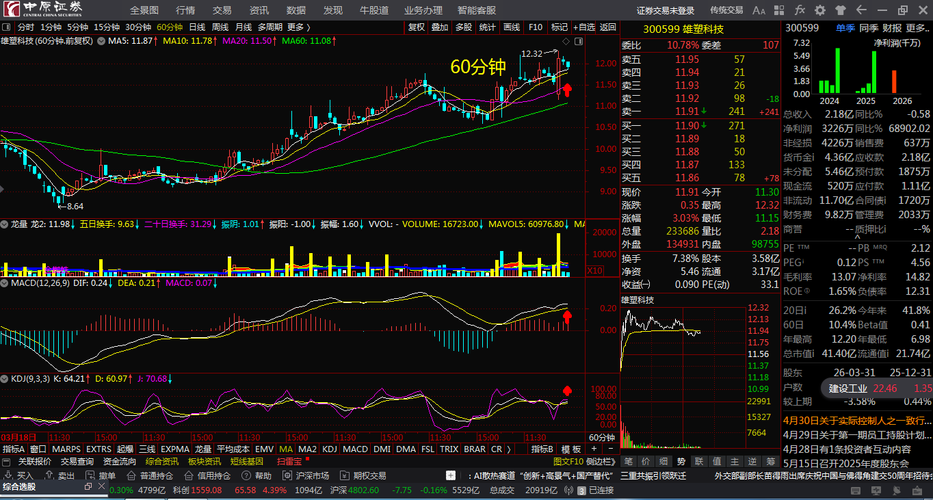Expand the main chart indicator arrow next to 雄塑科技(60分钟,前复权)

tap(100, 40)
